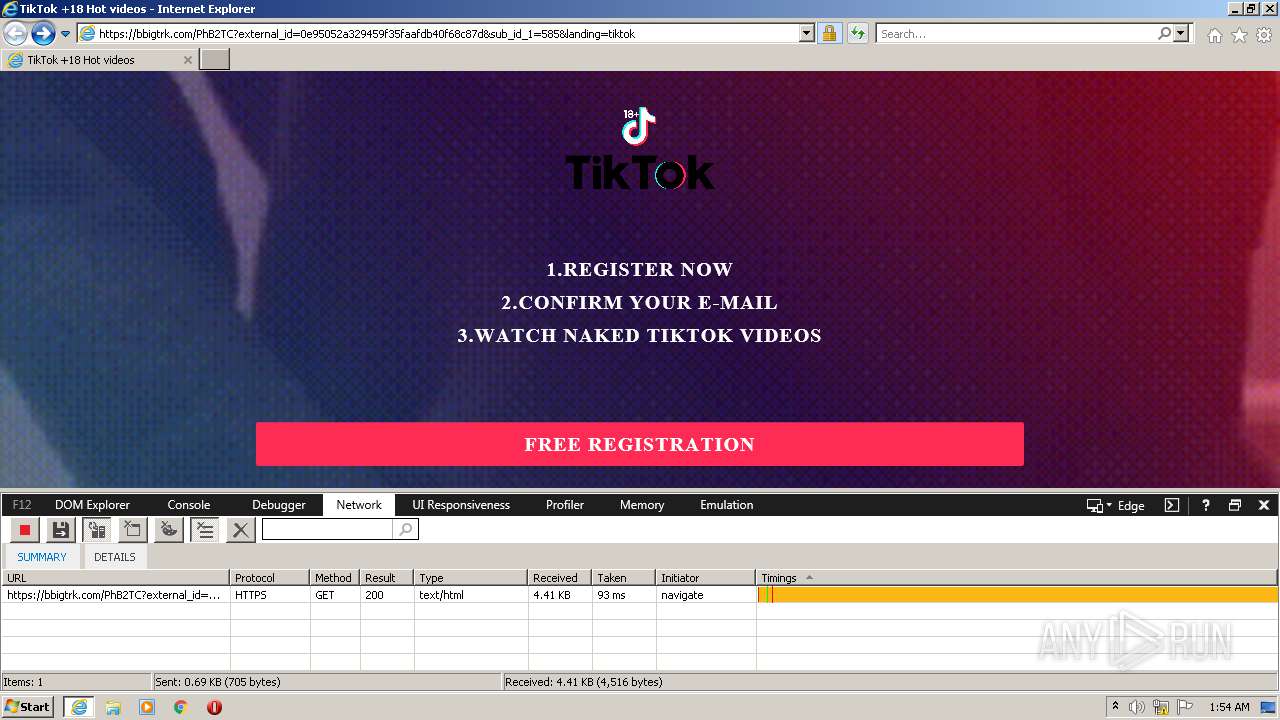Sort by the Method column header
The image size is (1280, 720).
pos(335,578)
